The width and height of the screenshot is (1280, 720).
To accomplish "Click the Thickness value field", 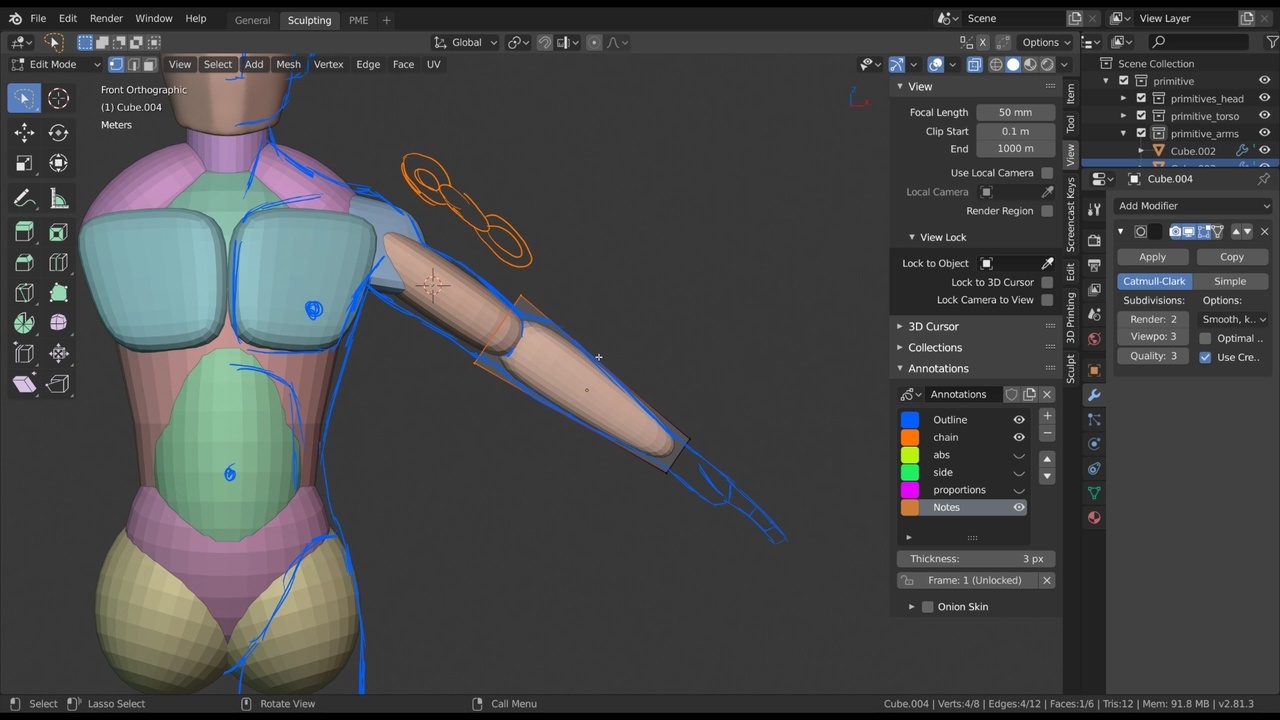I will pyautogui.click(x=975, y=558).
